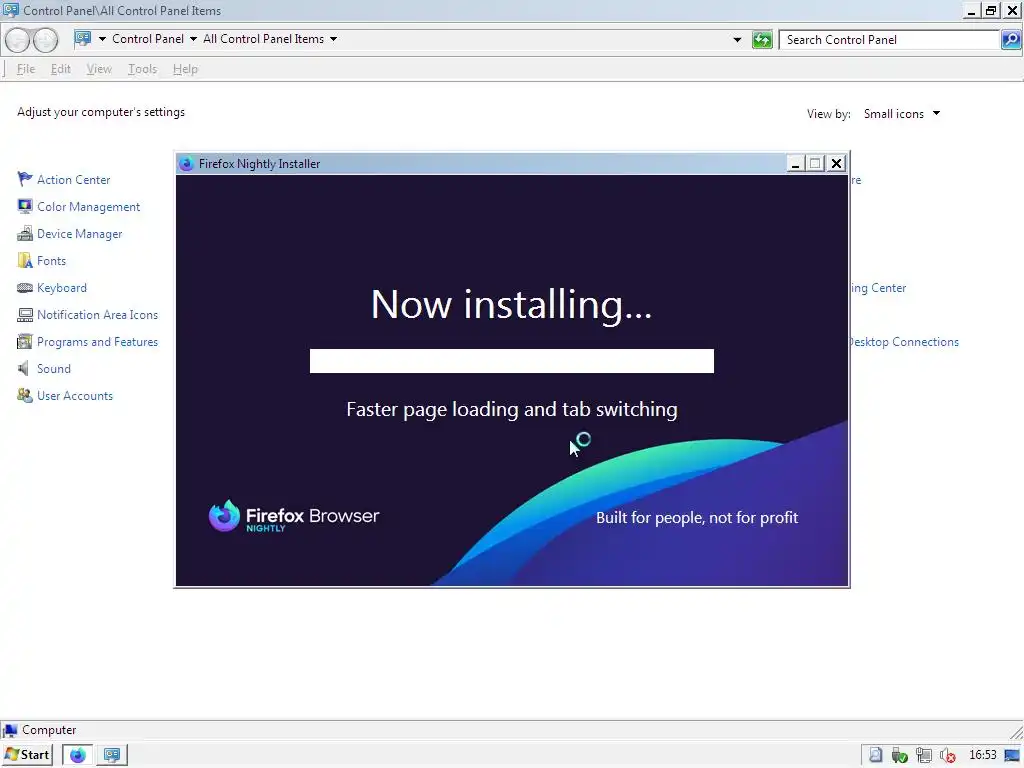Click the safely remove hardware tray icon

click(899, 756)
